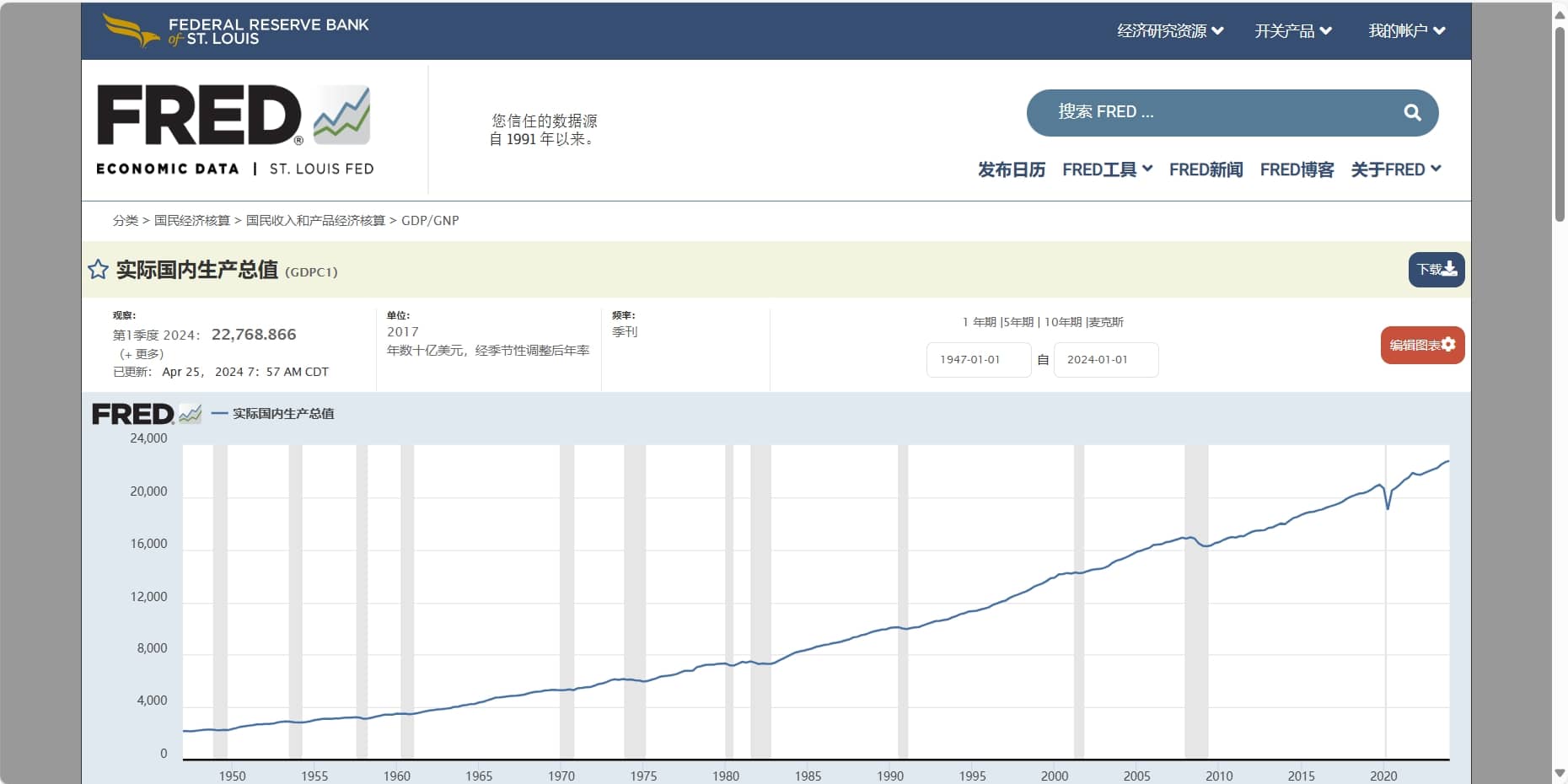Viewport: 1568px width, 784px height.
Task: Click the start date field 1947-01-01
Action: coord(979,360)
